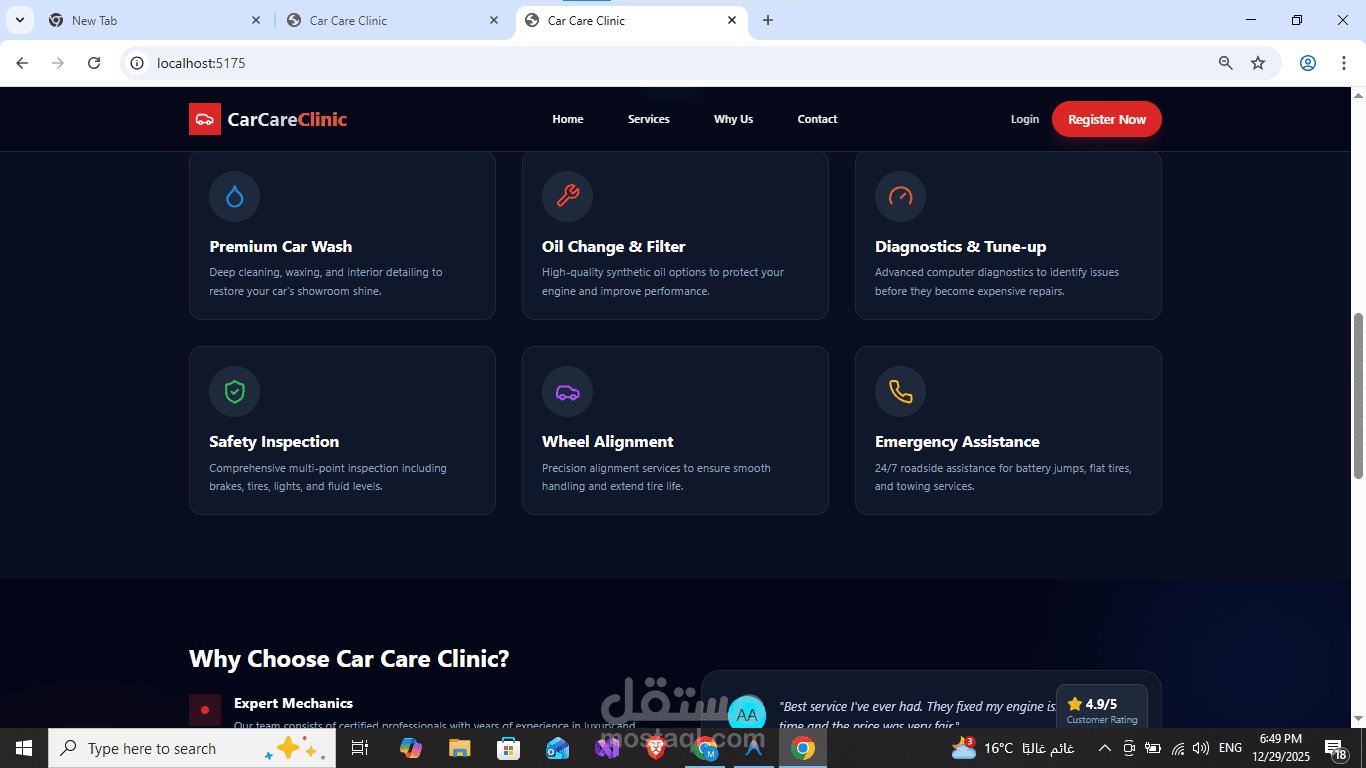Open a new tab with the plus button
Screen dimensions: 1366x768
(x=768, y=20)
